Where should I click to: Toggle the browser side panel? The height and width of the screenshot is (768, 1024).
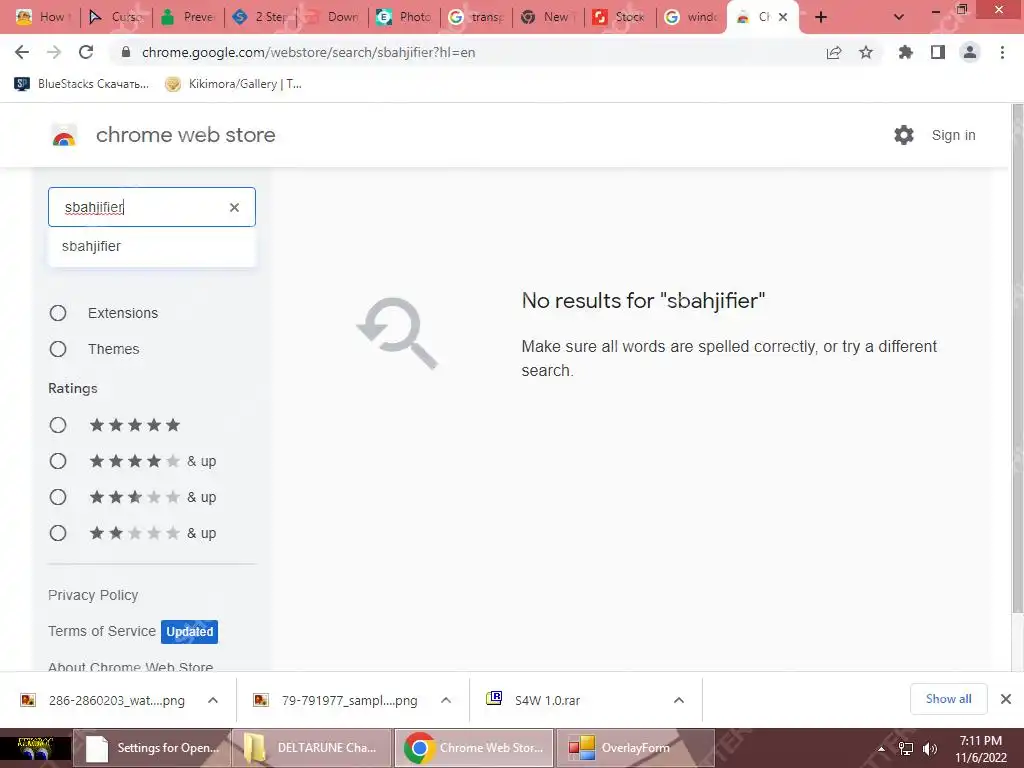[x=938, y=52]
